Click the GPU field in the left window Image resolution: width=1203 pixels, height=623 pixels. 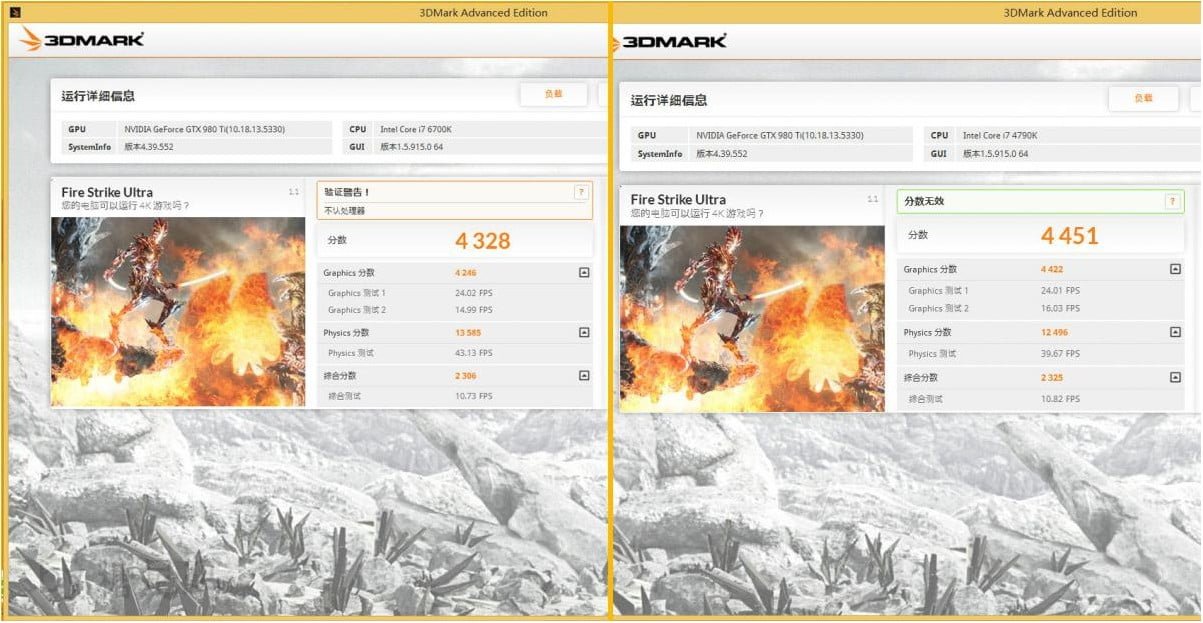[225, 129]
